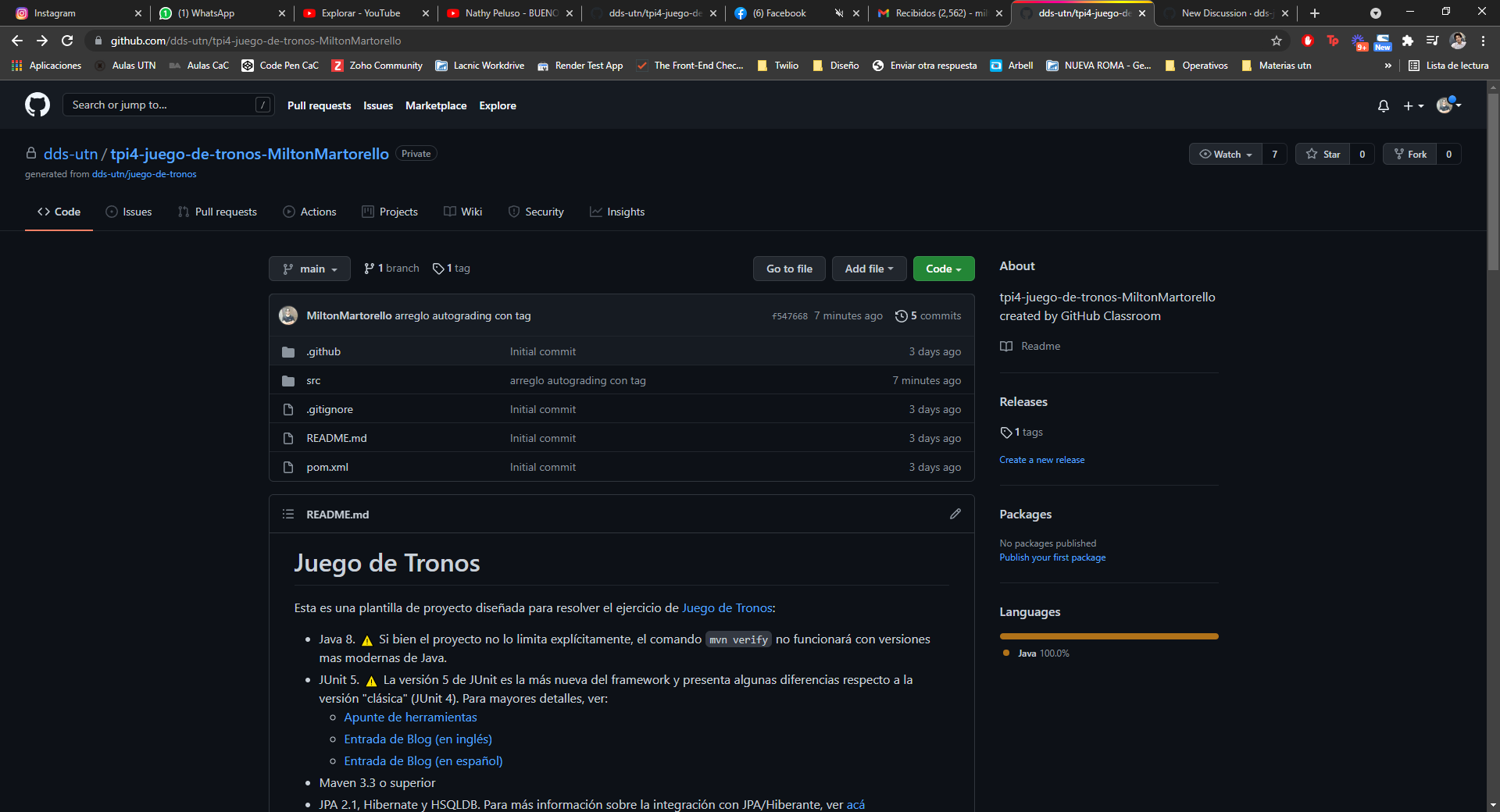View the 5 commits history
Screen dimensions: 1500x812
[x=928, y=315]
